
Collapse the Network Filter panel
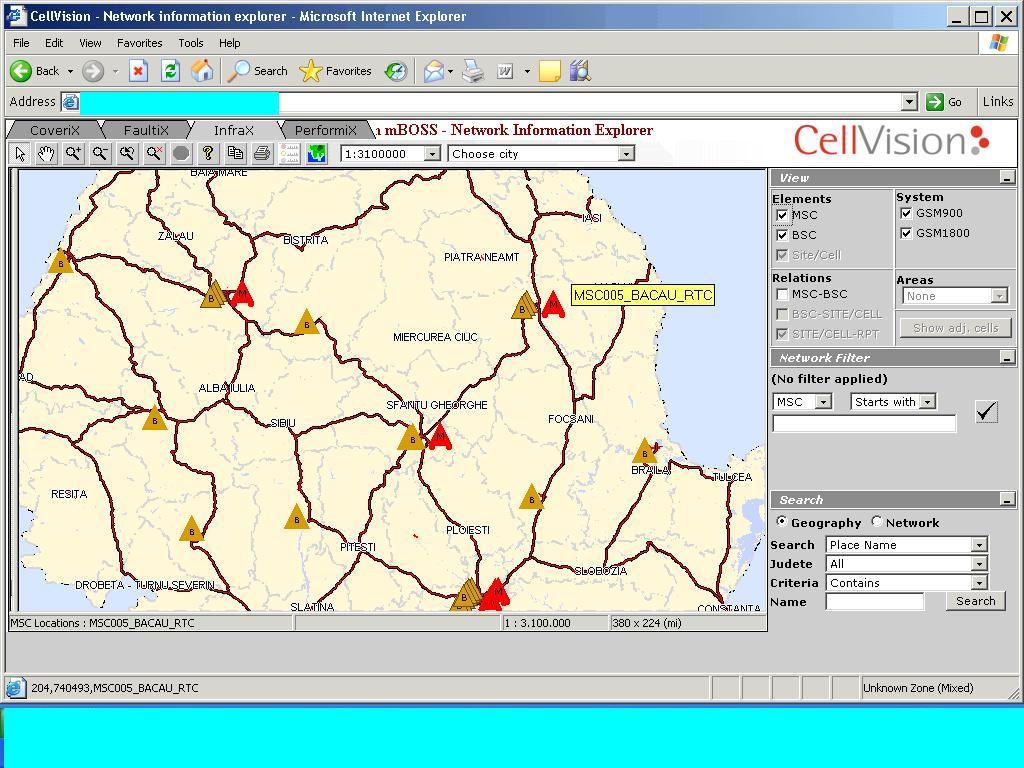1008,358
